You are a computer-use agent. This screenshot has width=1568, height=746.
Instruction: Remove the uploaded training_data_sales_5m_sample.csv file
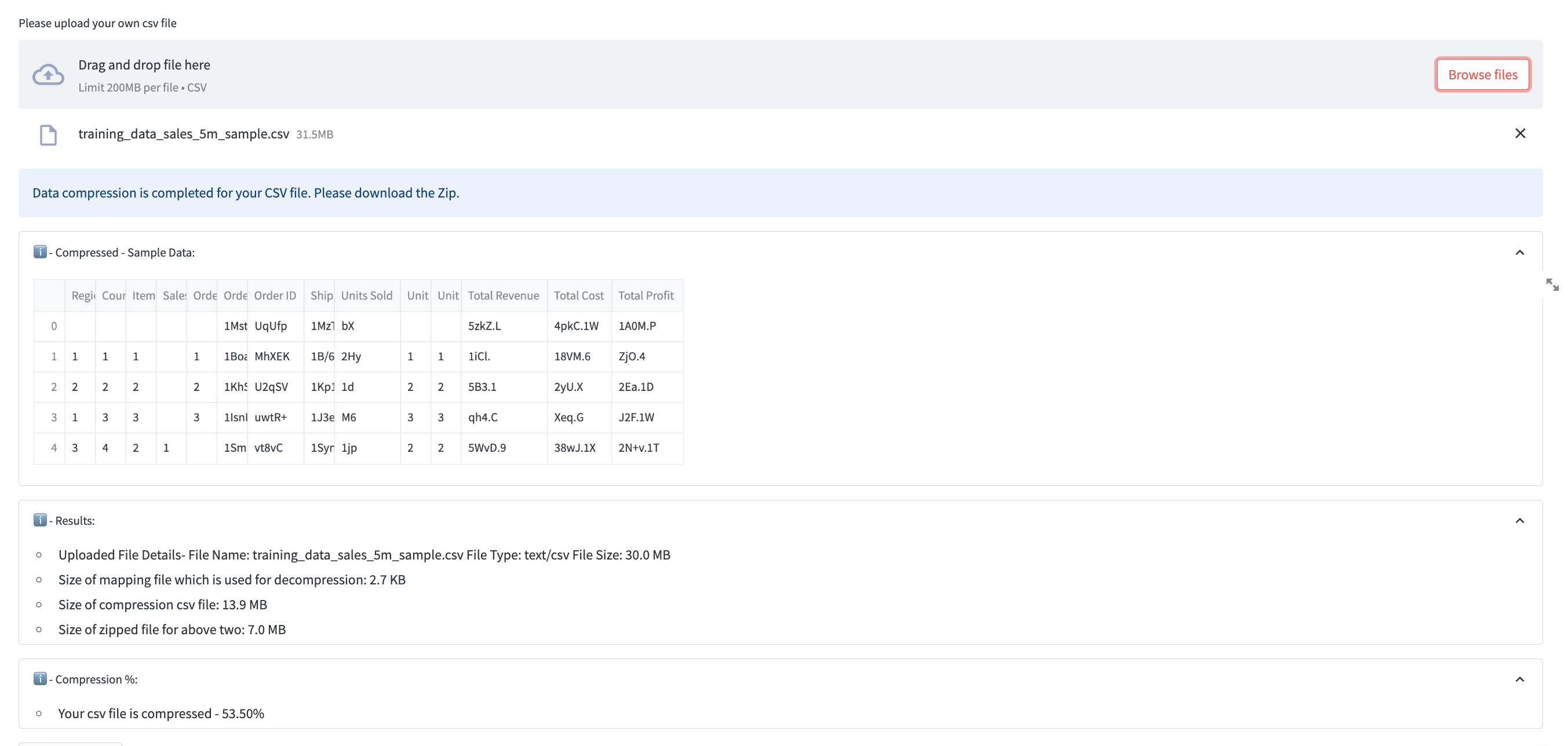tap(1519, 133)
